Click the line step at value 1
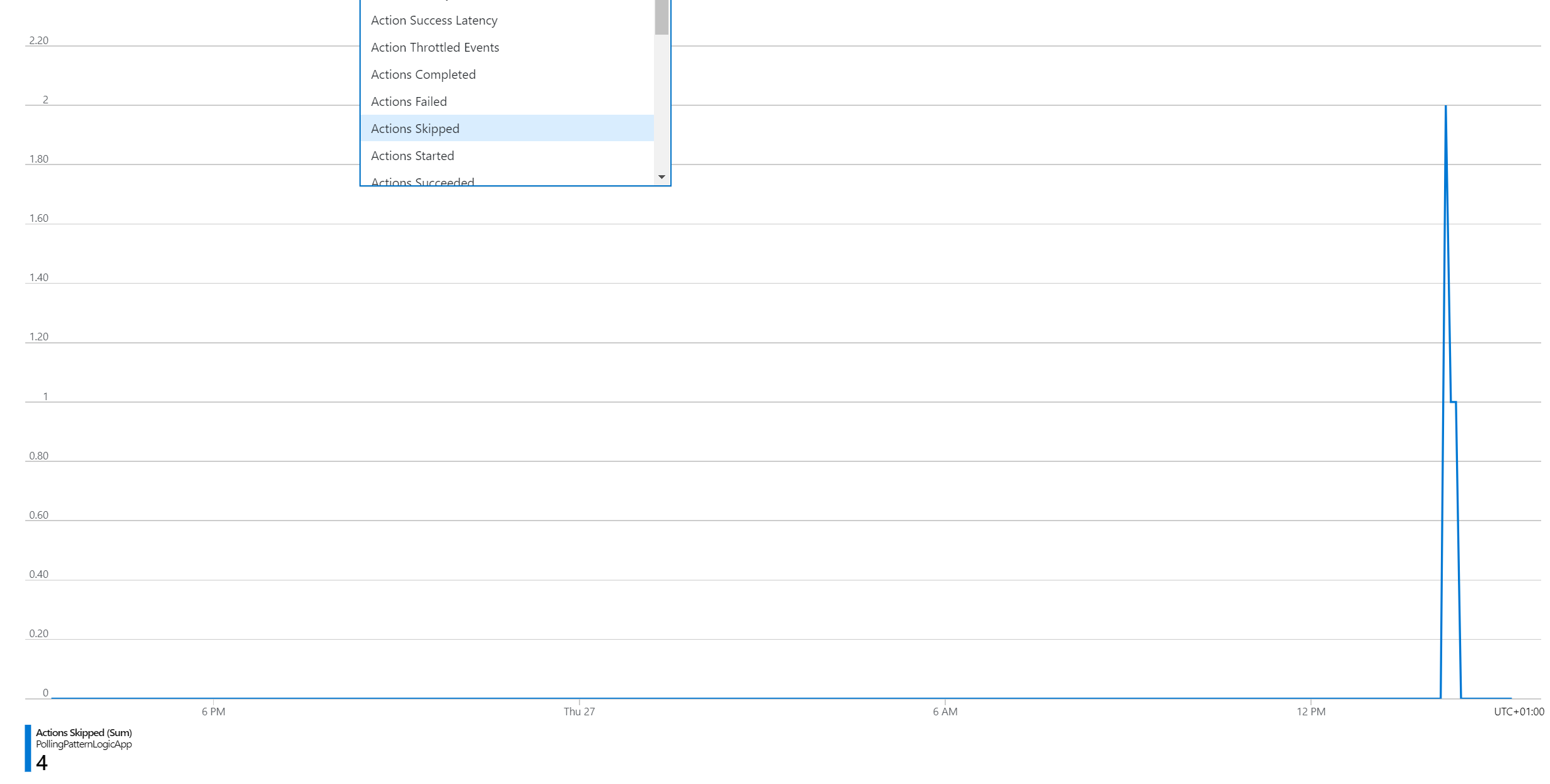Viewport: 1550px width, 784px height. (x=1453, y=401)
